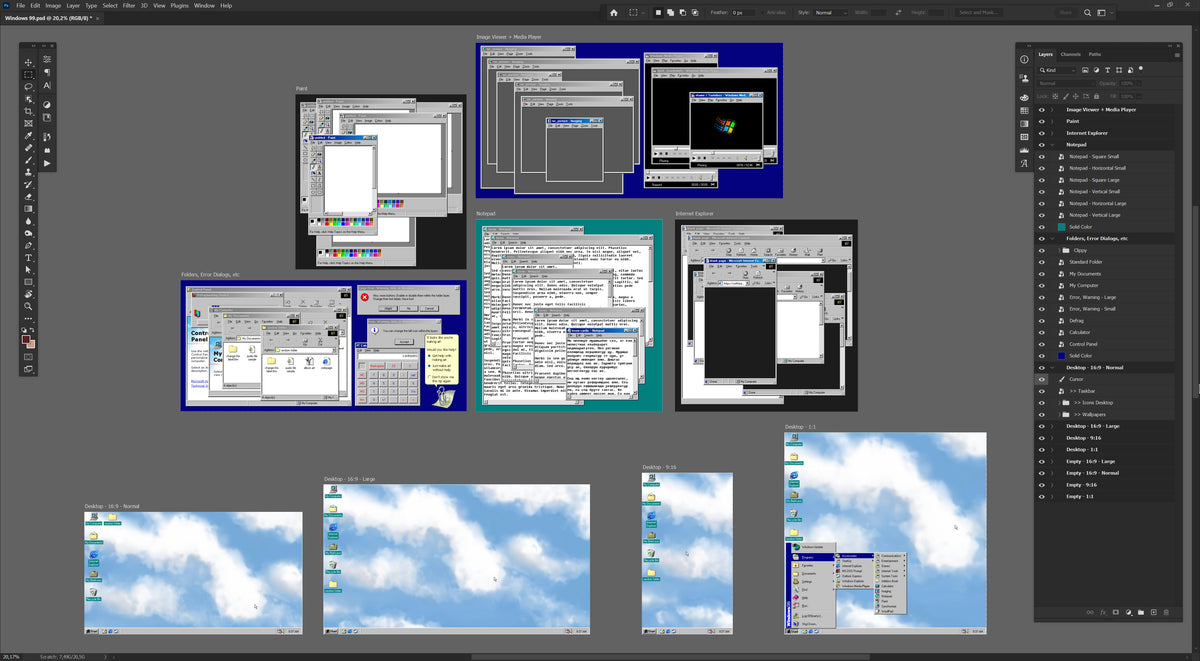Expand the Image Viewer + Media Player group
Viewport: 1200px width, 661px height.
pyautogui.click(x=1052, y=110)
